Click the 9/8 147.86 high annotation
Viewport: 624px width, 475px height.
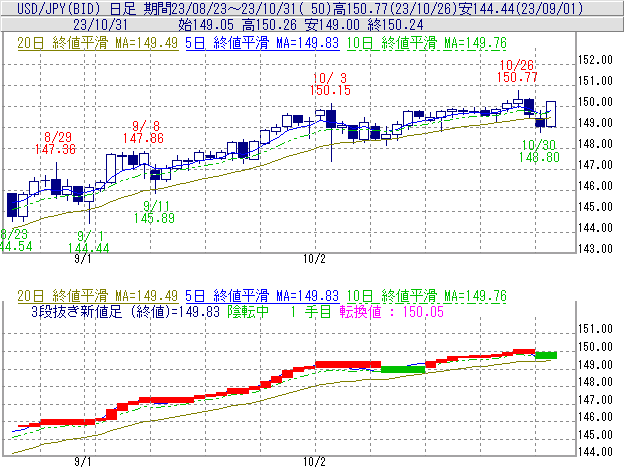point(143,132)
